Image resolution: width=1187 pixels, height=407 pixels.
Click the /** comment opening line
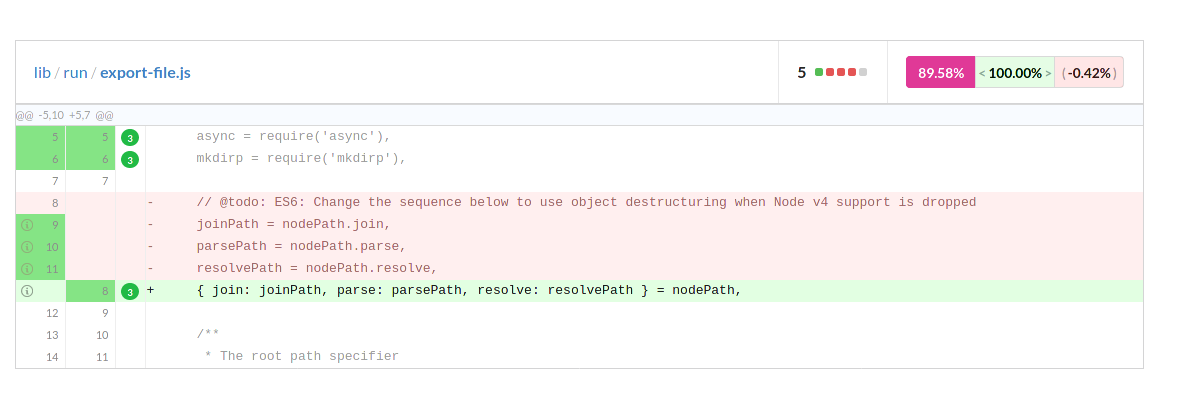208,334
